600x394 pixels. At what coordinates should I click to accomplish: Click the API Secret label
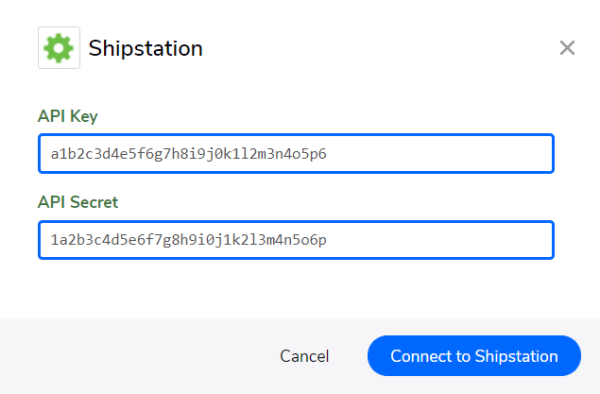[78, 202]
